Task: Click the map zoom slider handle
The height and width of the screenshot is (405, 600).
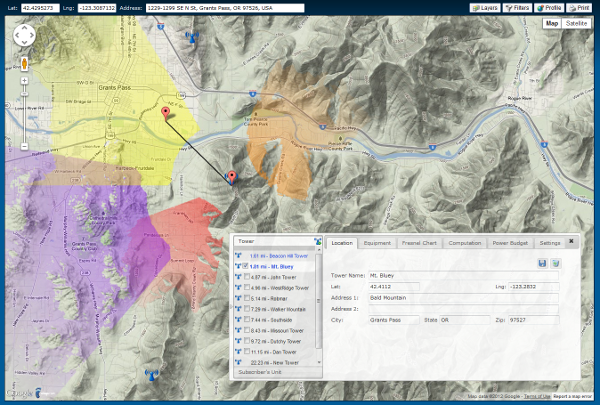Action: [x=24, y=94]
